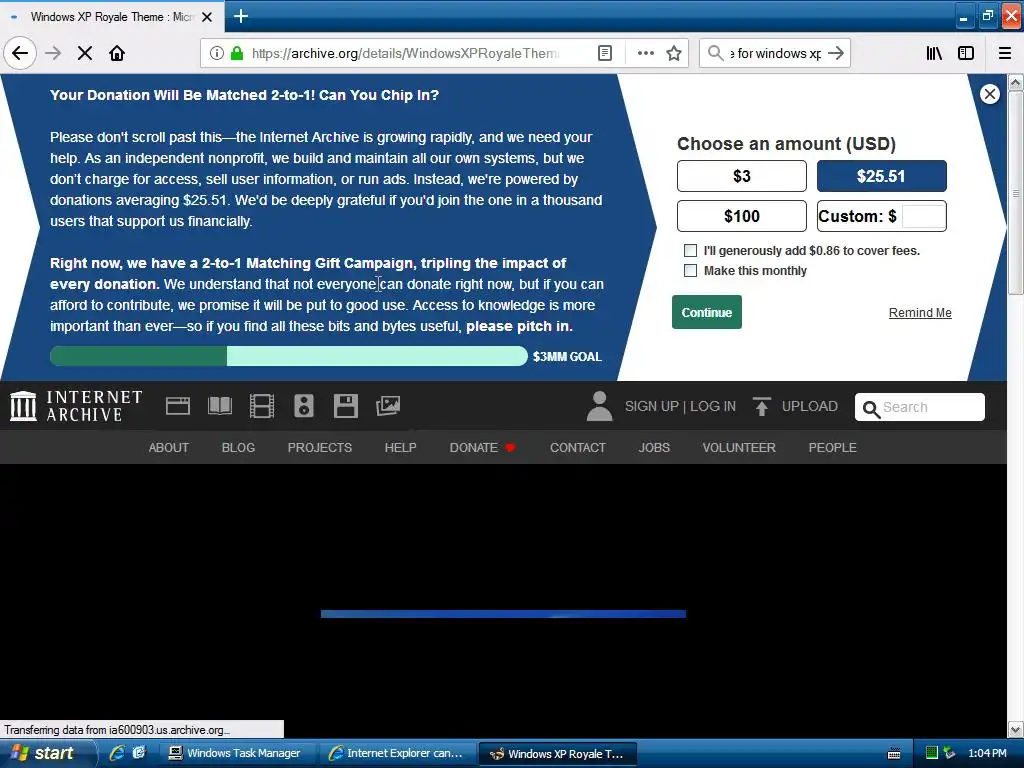
Task: Open the JOBS menu item
Action: point(654,447)
